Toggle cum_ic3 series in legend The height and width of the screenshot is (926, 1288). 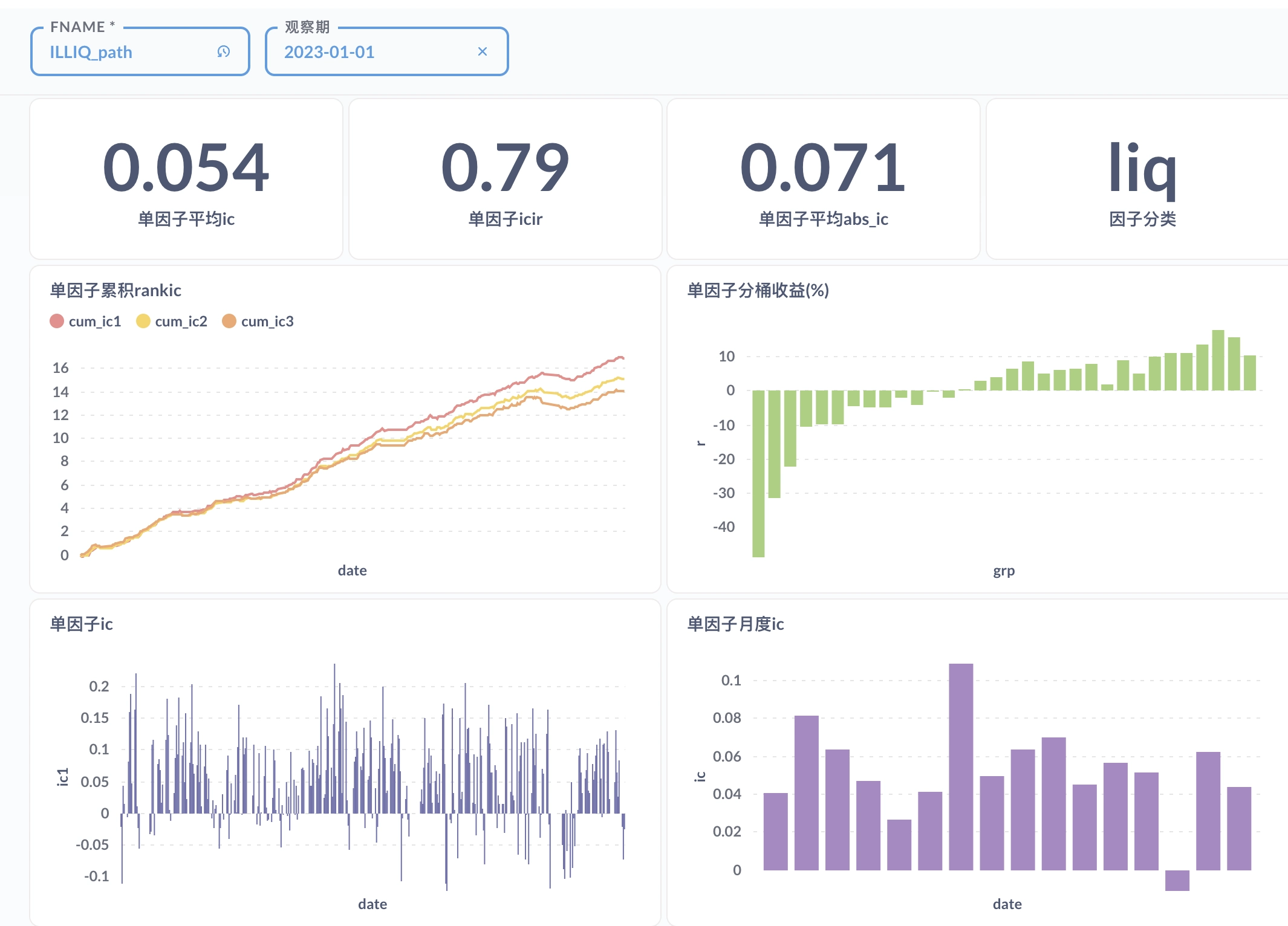coord(267,322)
